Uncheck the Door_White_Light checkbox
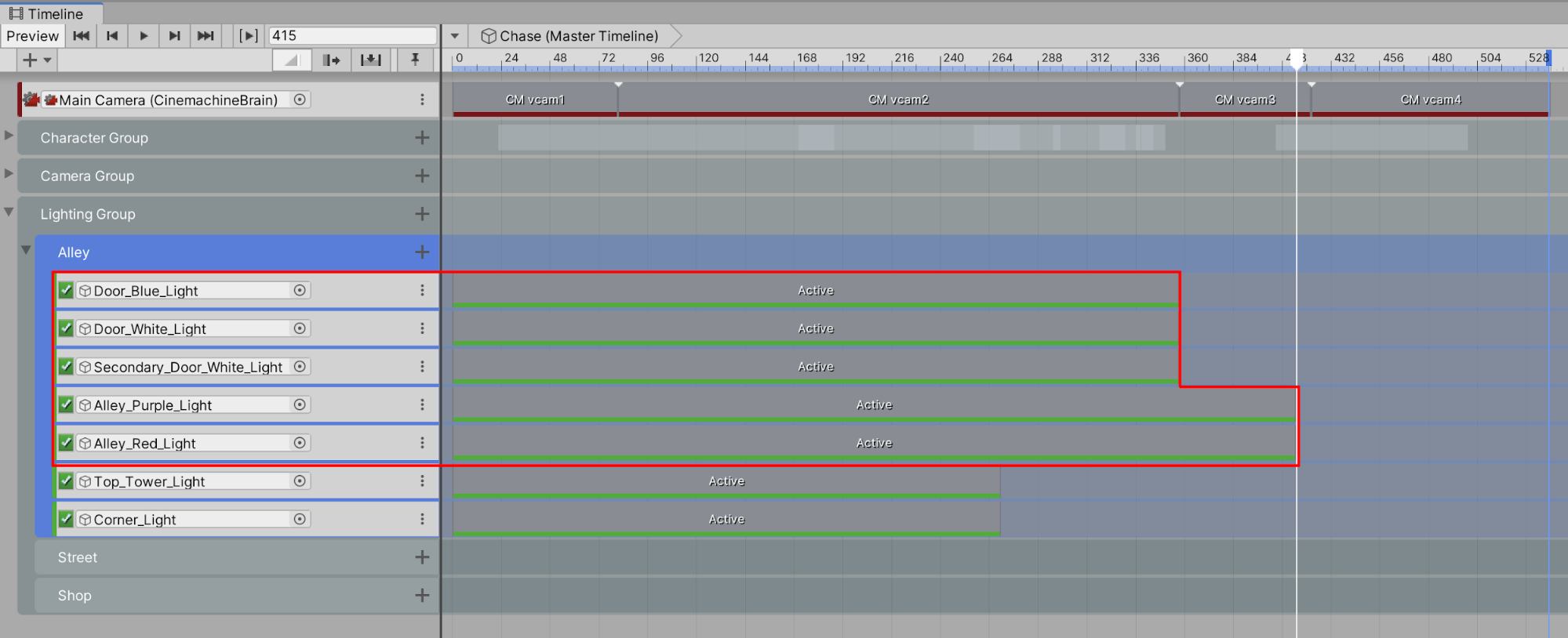The image size is (1568, 638). tap(66, 328)
